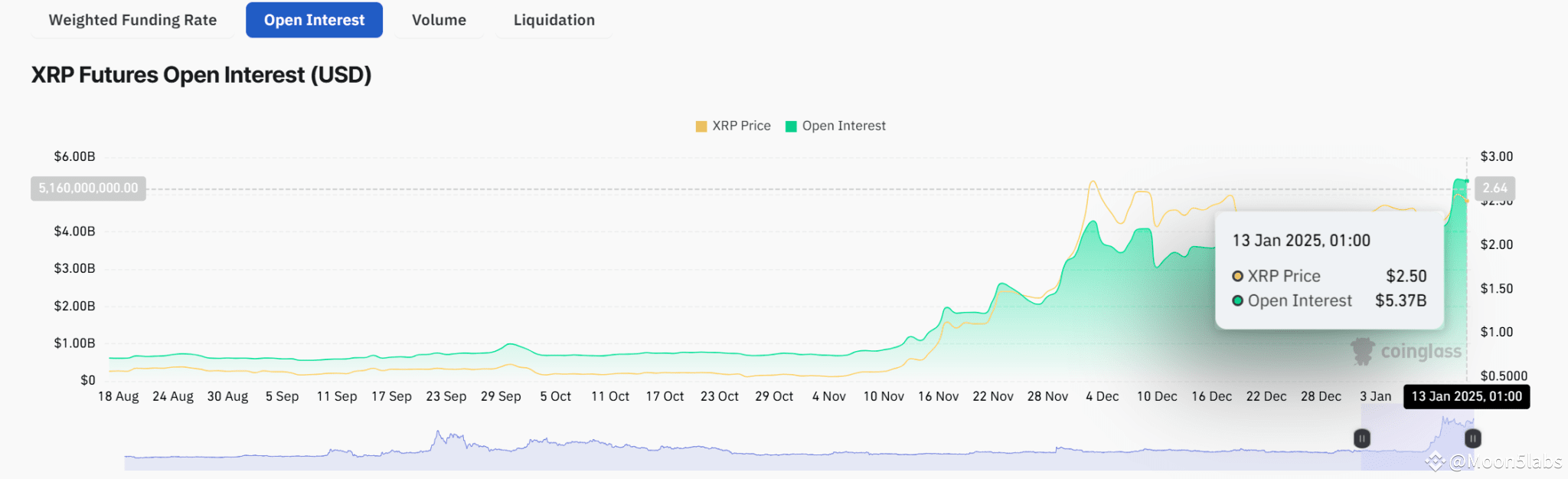Click the $0 left axis label
Image resolution: width=1568 pixels, height=479 pixels.
point(88,381)
